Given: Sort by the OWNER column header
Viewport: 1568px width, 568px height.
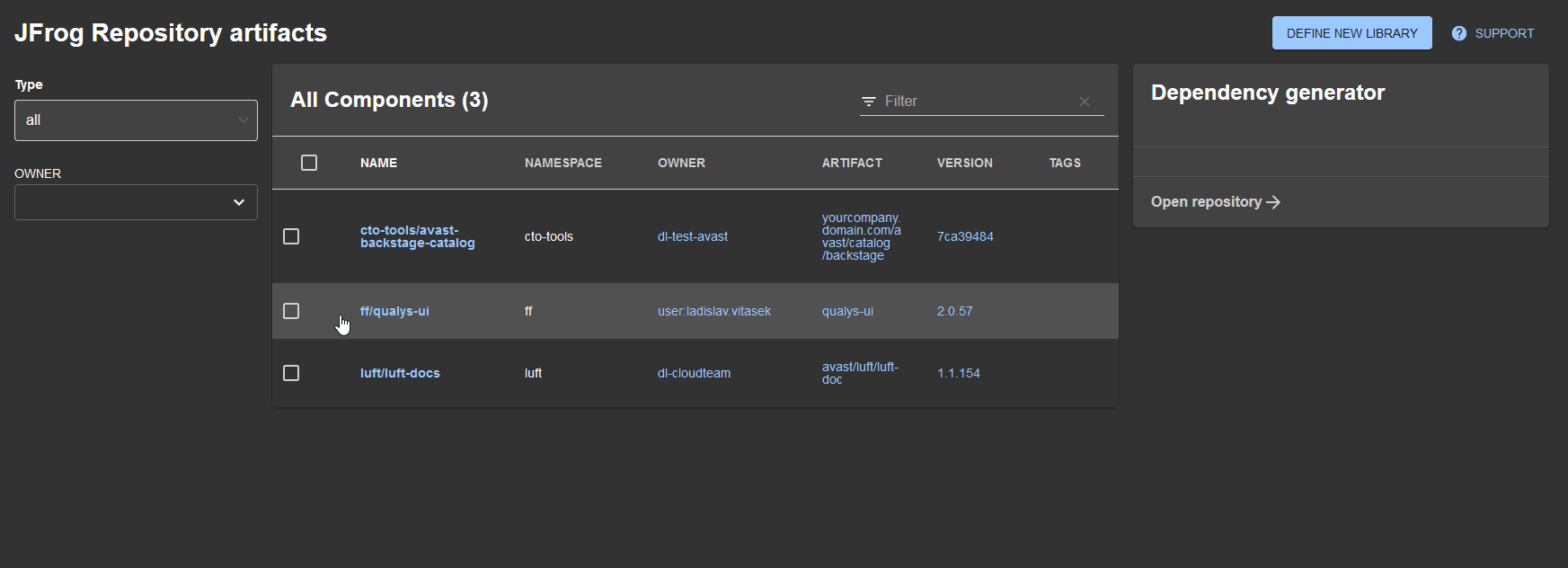Looking at the screenshot, I should click(x=681, y=163).
